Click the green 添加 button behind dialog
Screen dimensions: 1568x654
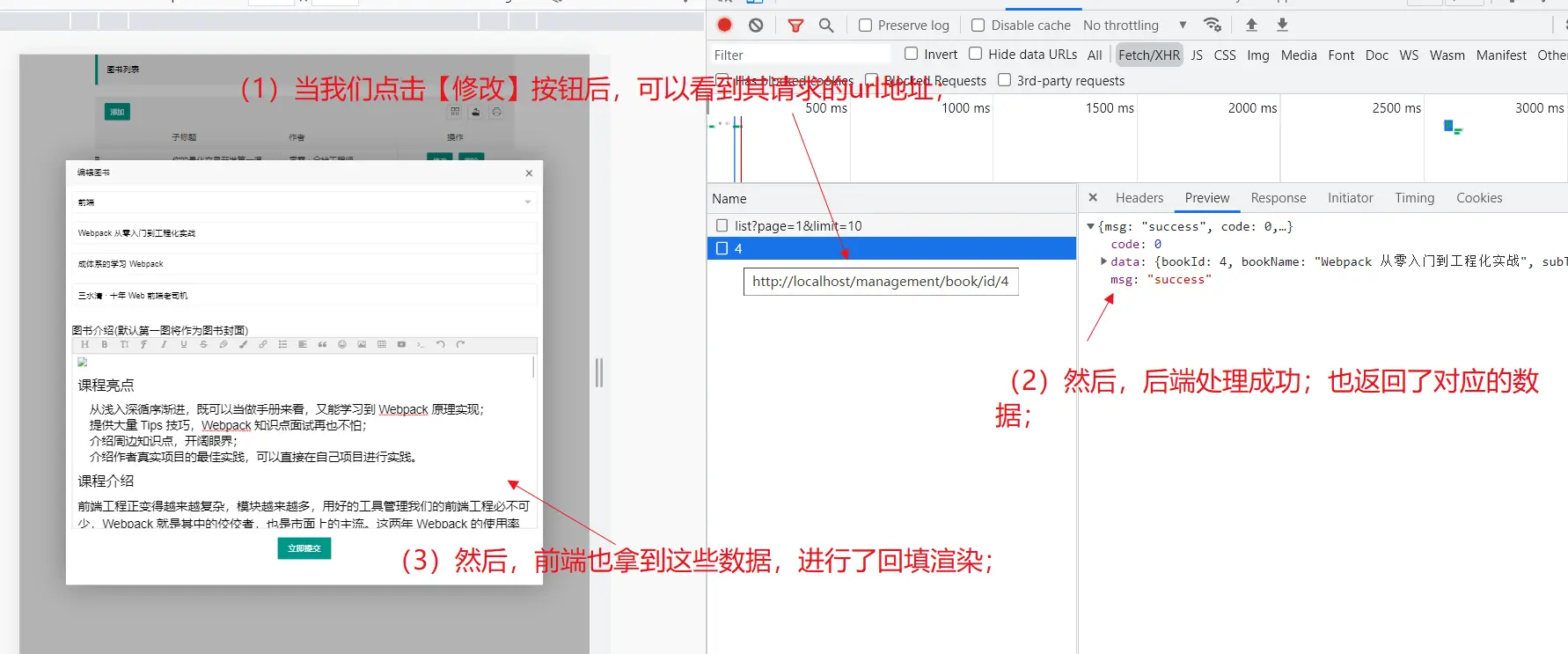[x=117, y=112]
